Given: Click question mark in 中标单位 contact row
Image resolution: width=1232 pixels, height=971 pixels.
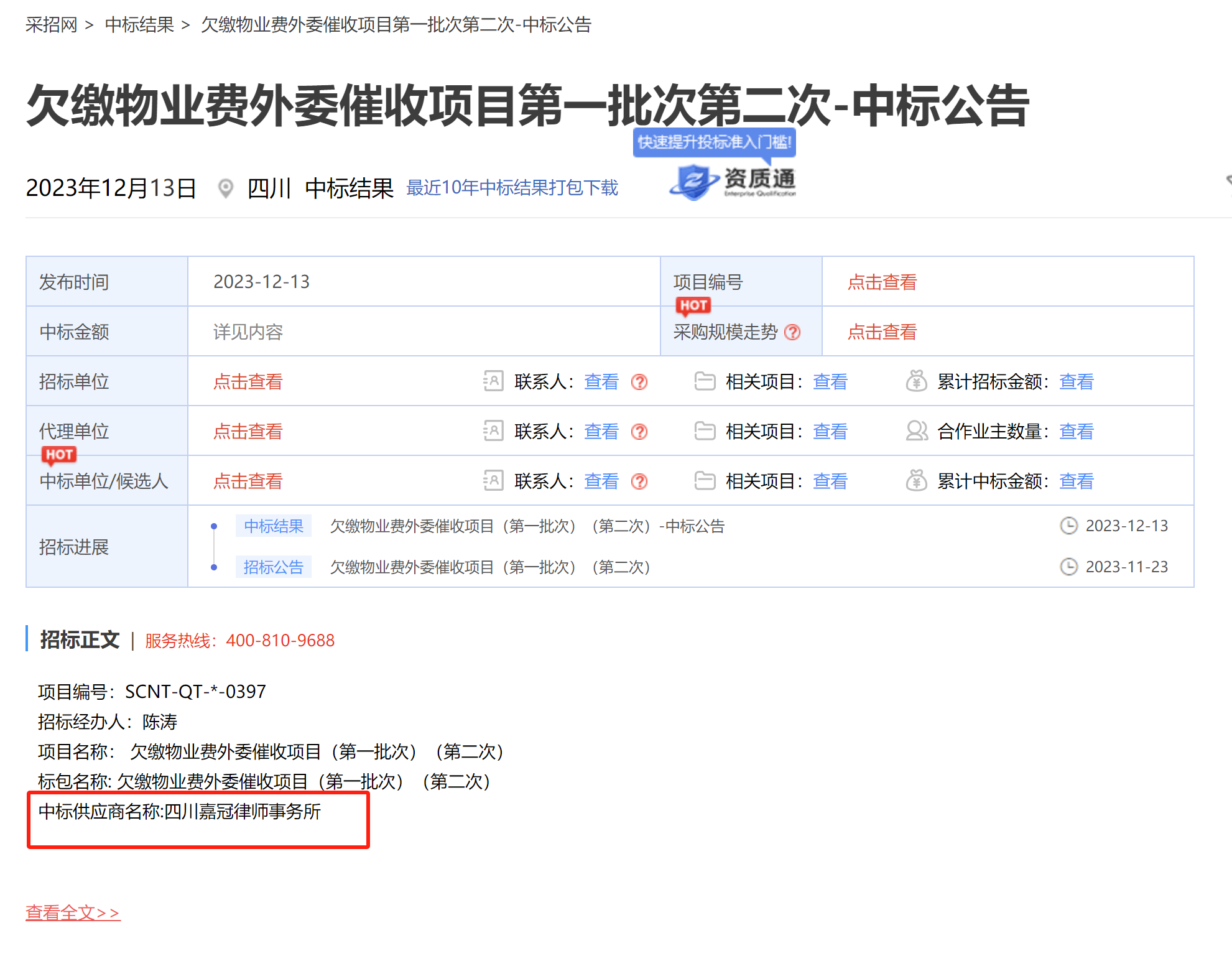Looking at the screenshot, I should [x=639, y=481].
